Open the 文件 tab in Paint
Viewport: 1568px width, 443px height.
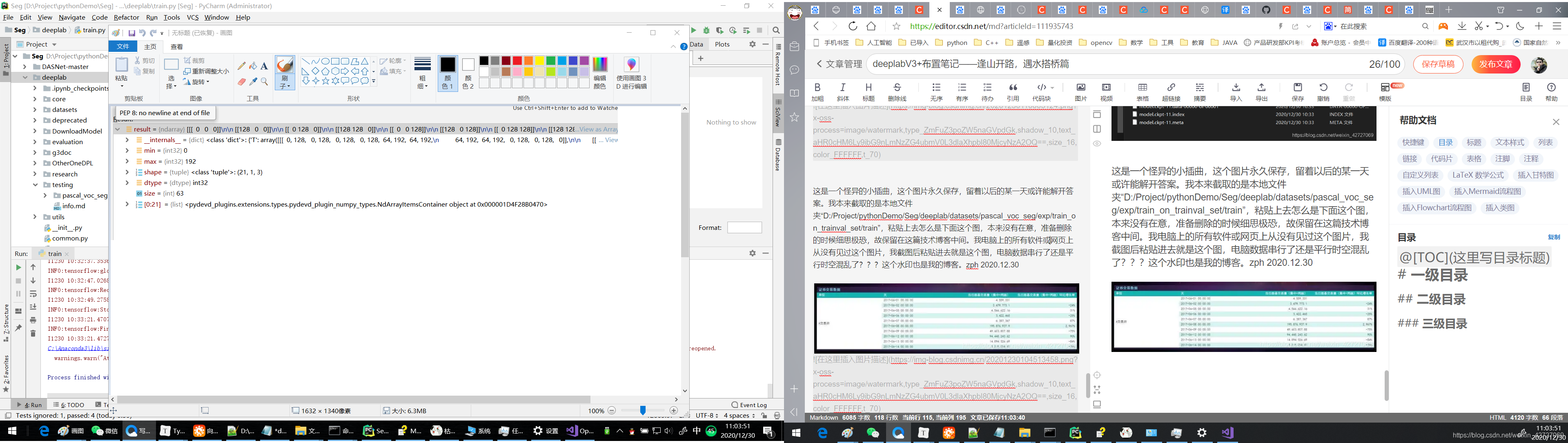pos(123,46)
